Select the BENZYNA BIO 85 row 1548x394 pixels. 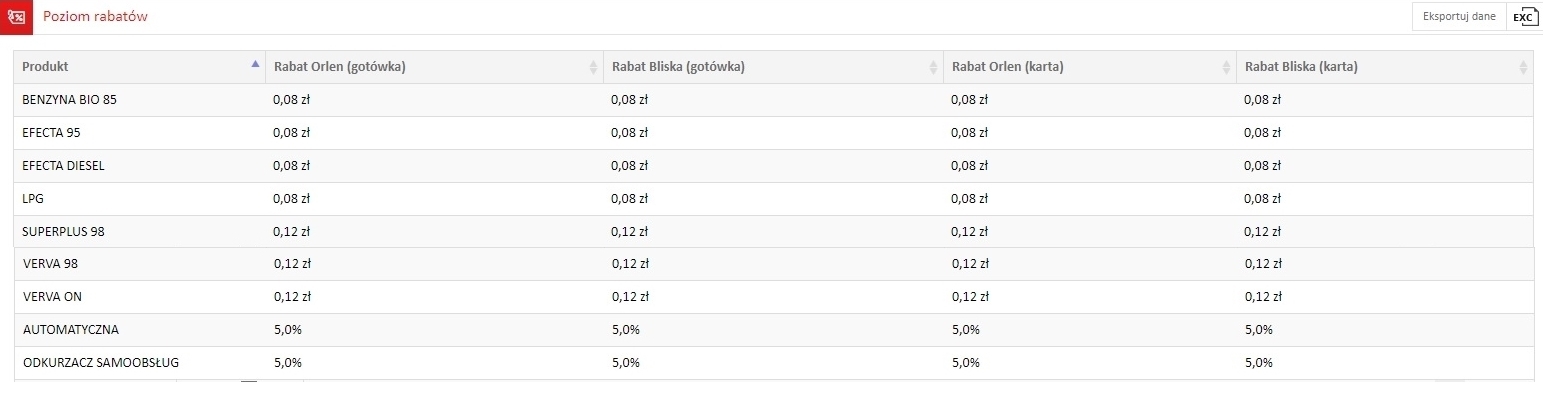(x=773, y=100)
